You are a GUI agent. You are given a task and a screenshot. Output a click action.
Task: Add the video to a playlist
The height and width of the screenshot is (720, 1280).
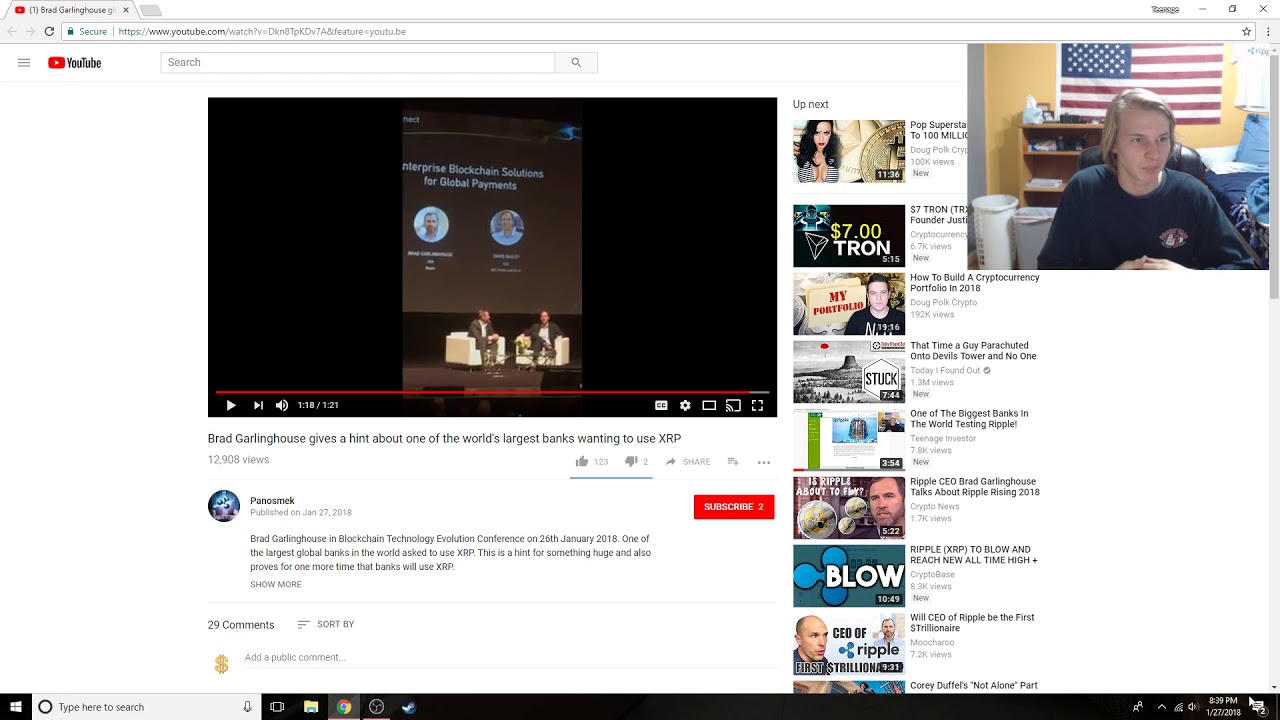pyautogui.click(x=733, y=462)
